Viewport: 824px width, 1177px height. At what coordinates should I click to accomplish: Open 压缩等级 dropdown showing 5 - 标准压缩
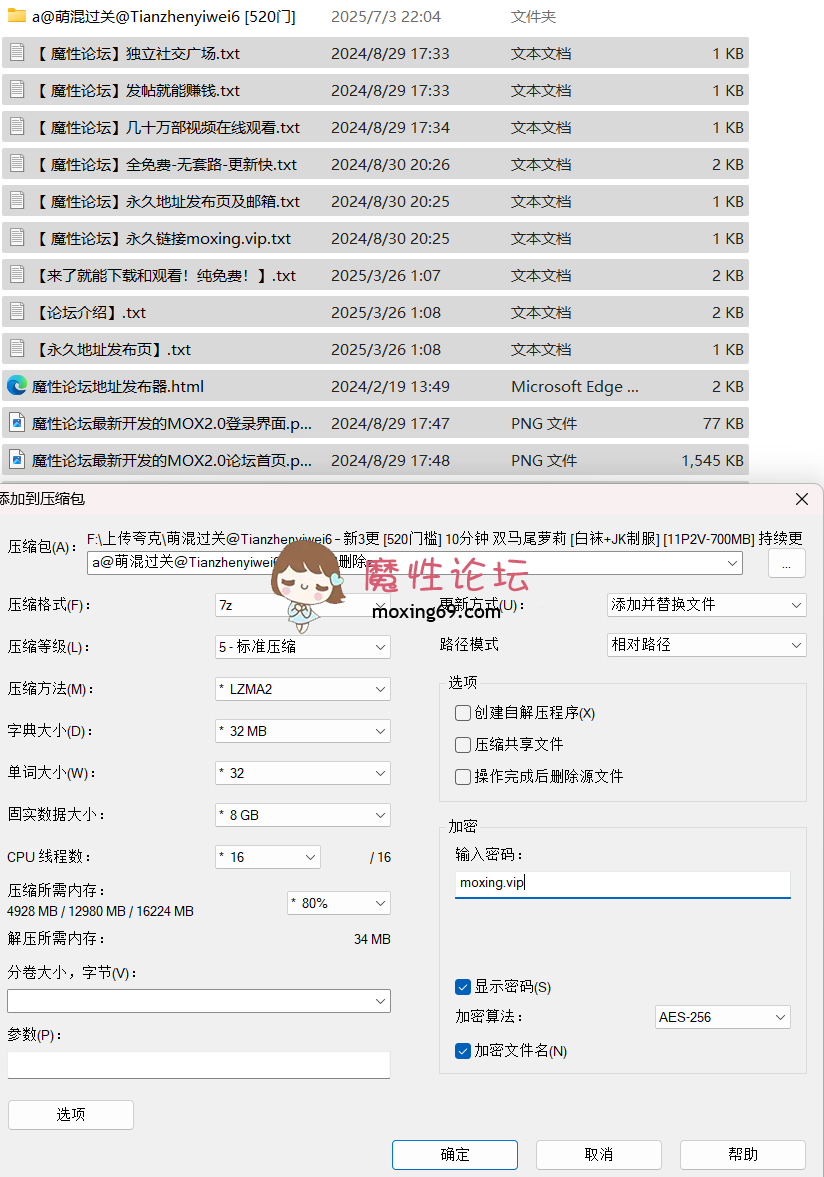[302, 646]
